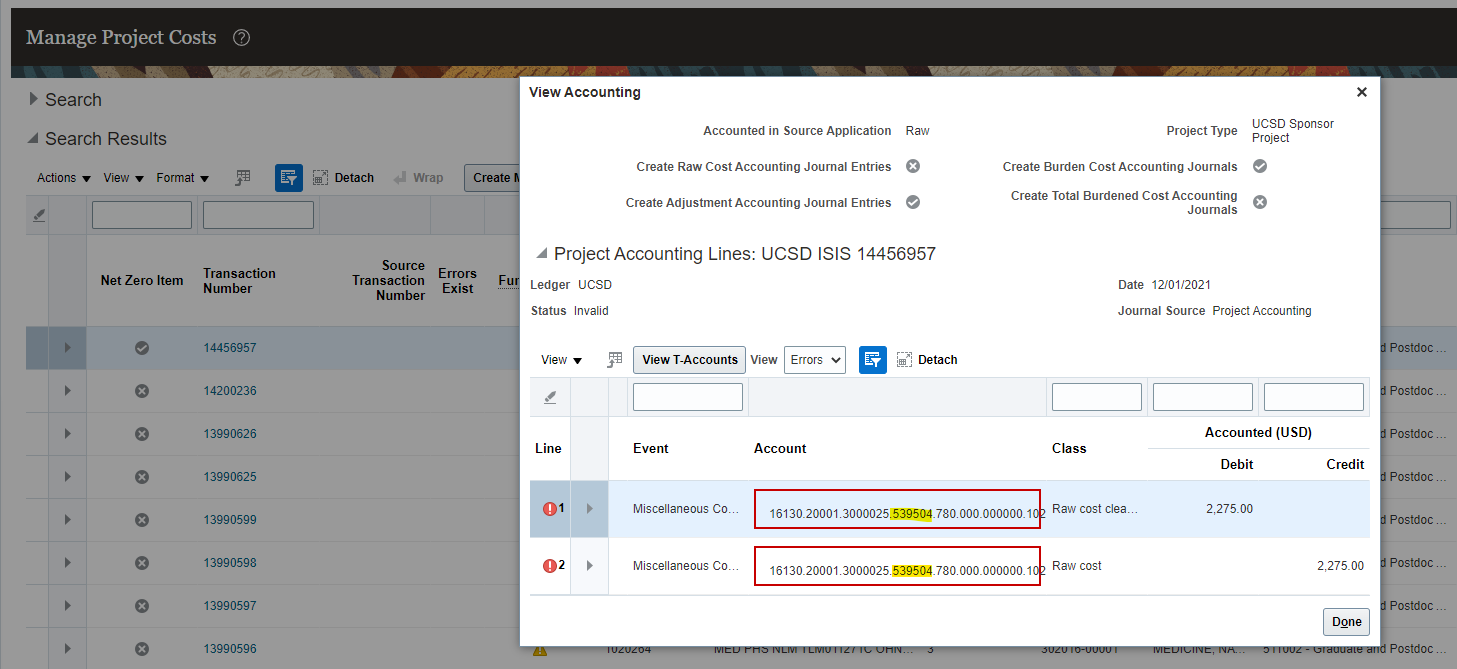This screenshot has width=1457, height=669.
Task: Open the Actions menu
Action: point(64,178)
